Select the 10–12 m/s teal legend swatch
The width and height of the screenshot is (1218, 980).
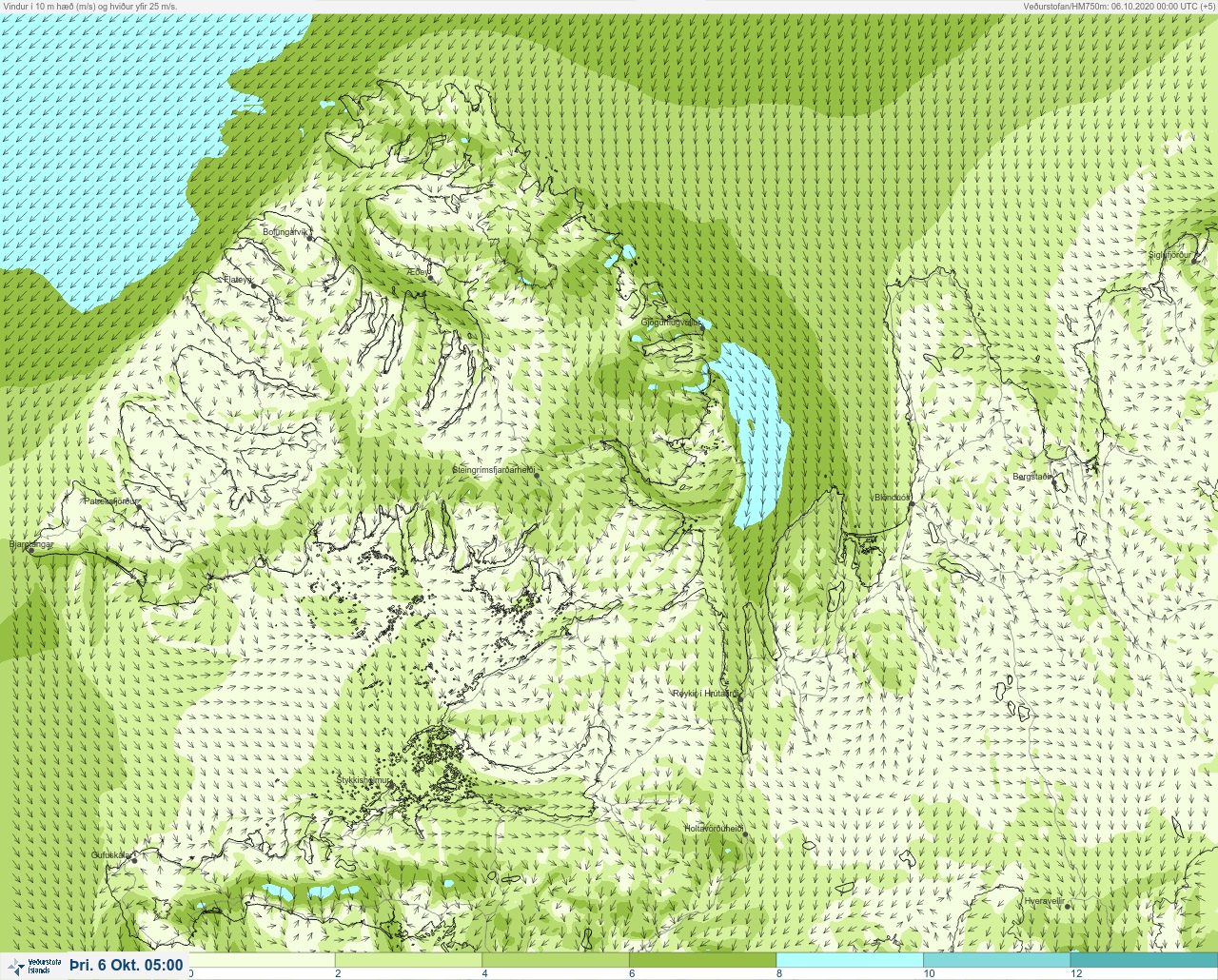click(996, 960)
